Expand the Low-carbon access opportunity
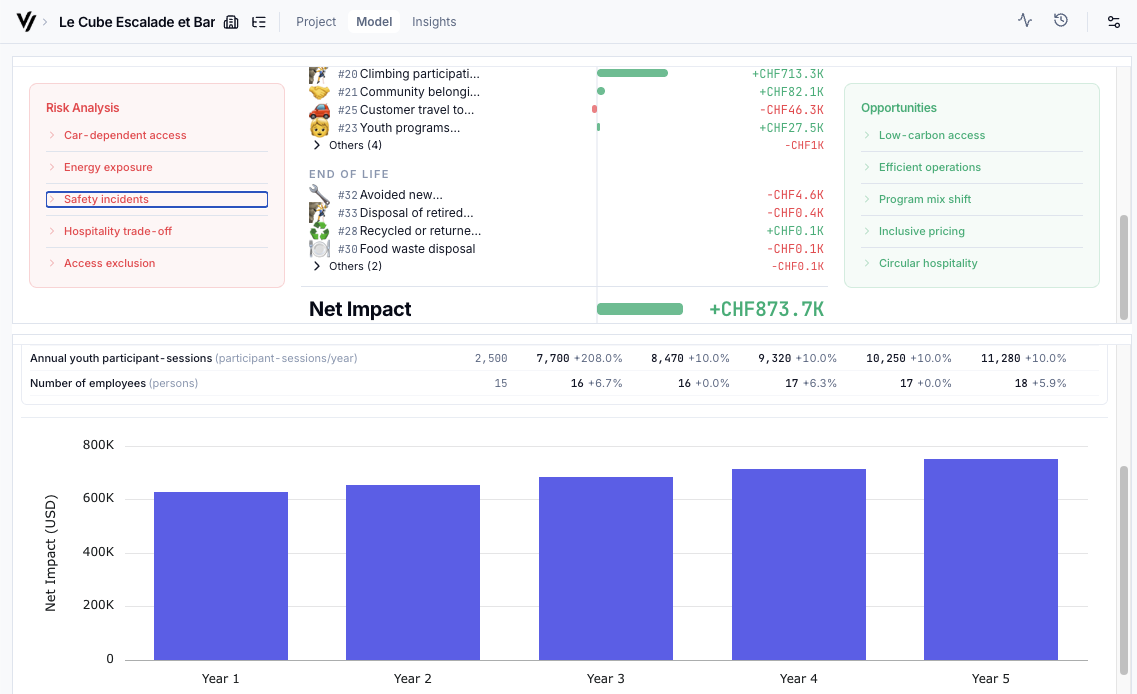This screenshot has height=694, width=1137. 931,135
